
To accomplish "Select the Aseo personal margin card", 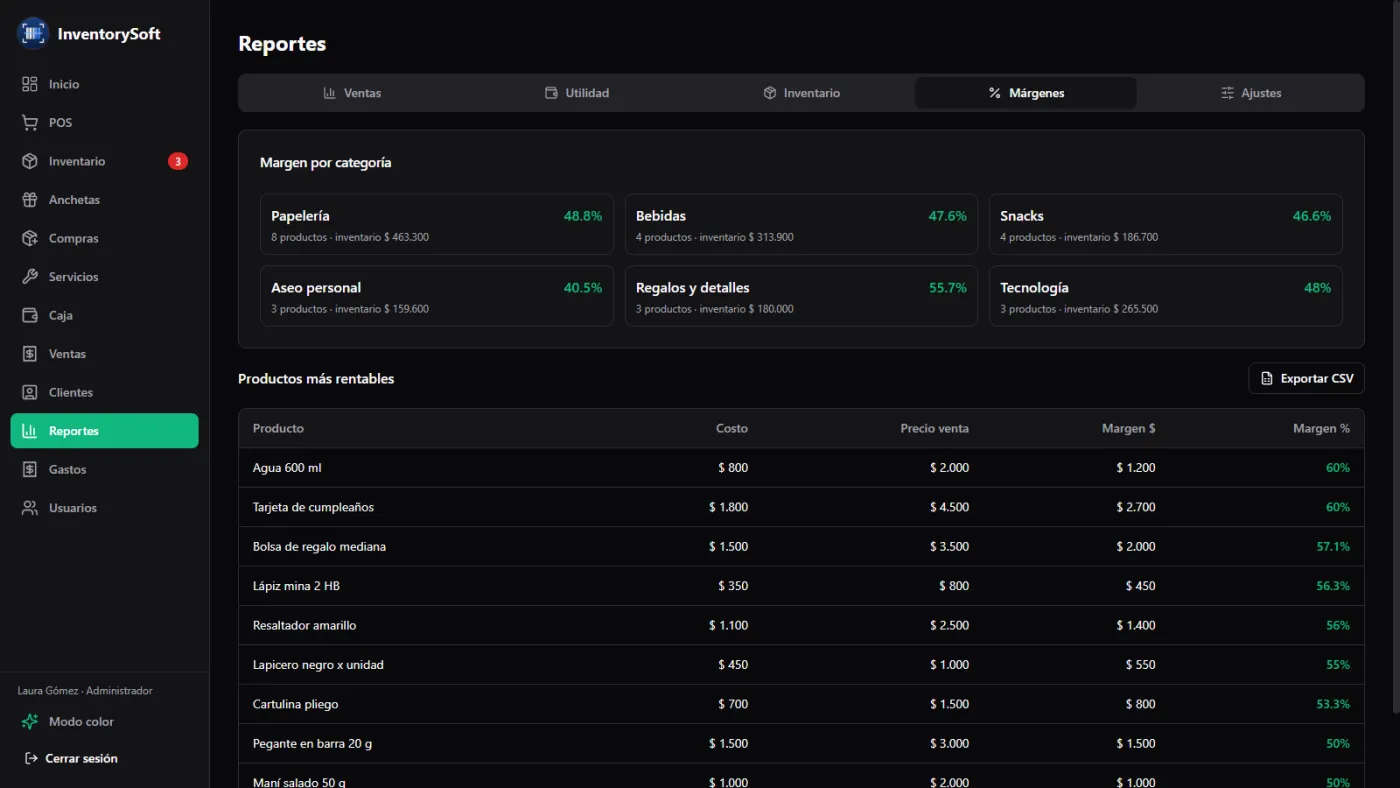I will coord(436,296).
